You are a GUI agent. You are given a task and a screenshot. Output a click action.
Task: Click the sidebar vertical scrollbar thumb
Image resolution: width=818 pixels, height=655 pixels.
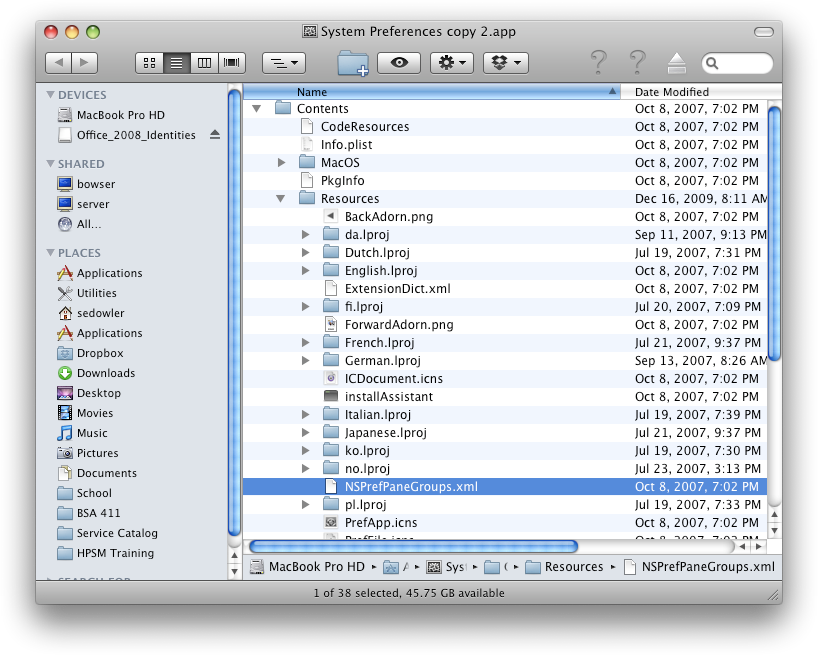point(234,313)
